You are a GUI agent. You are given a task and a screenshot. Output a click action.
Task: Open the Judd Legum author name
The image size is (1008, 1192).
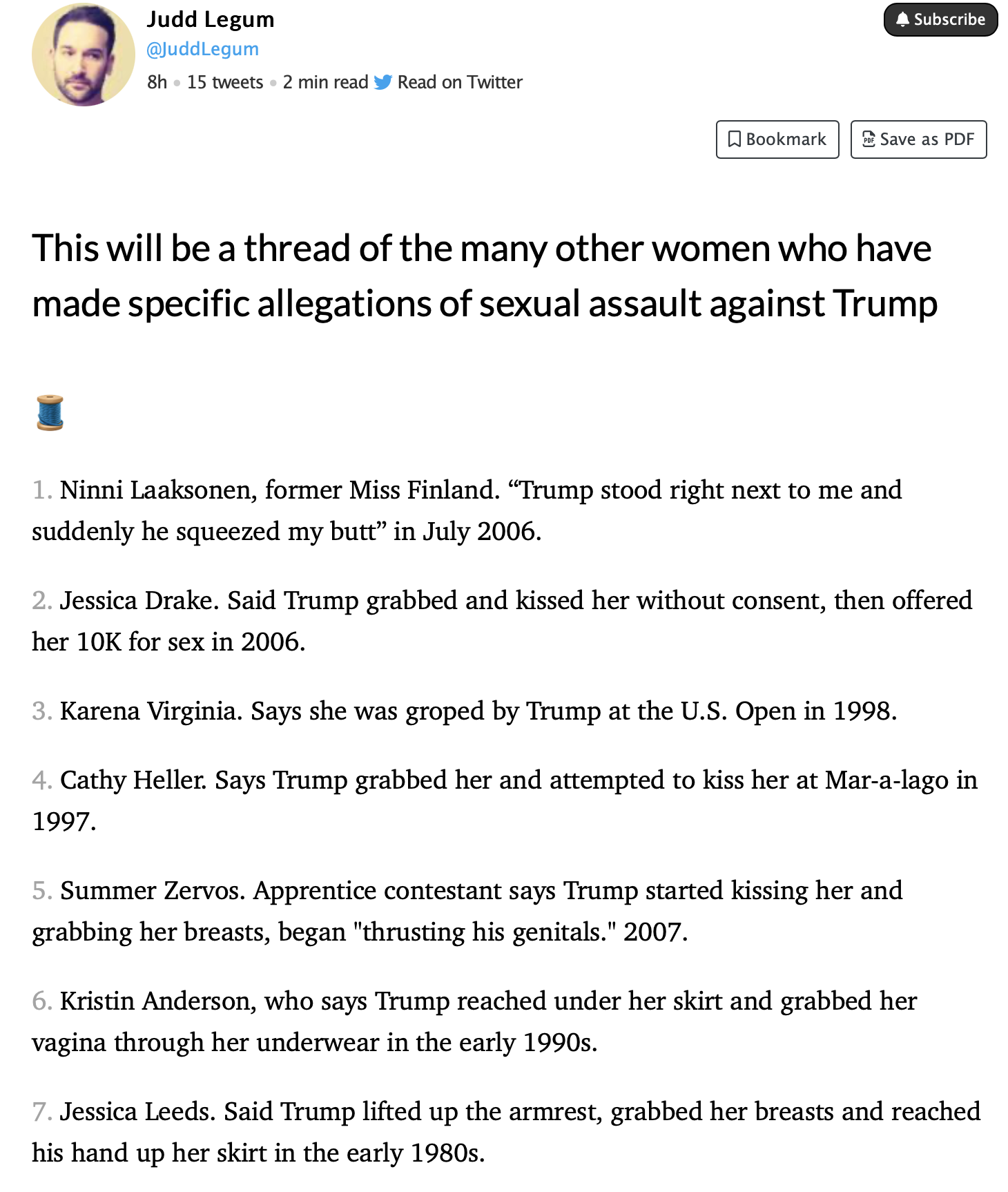(211, 19)
